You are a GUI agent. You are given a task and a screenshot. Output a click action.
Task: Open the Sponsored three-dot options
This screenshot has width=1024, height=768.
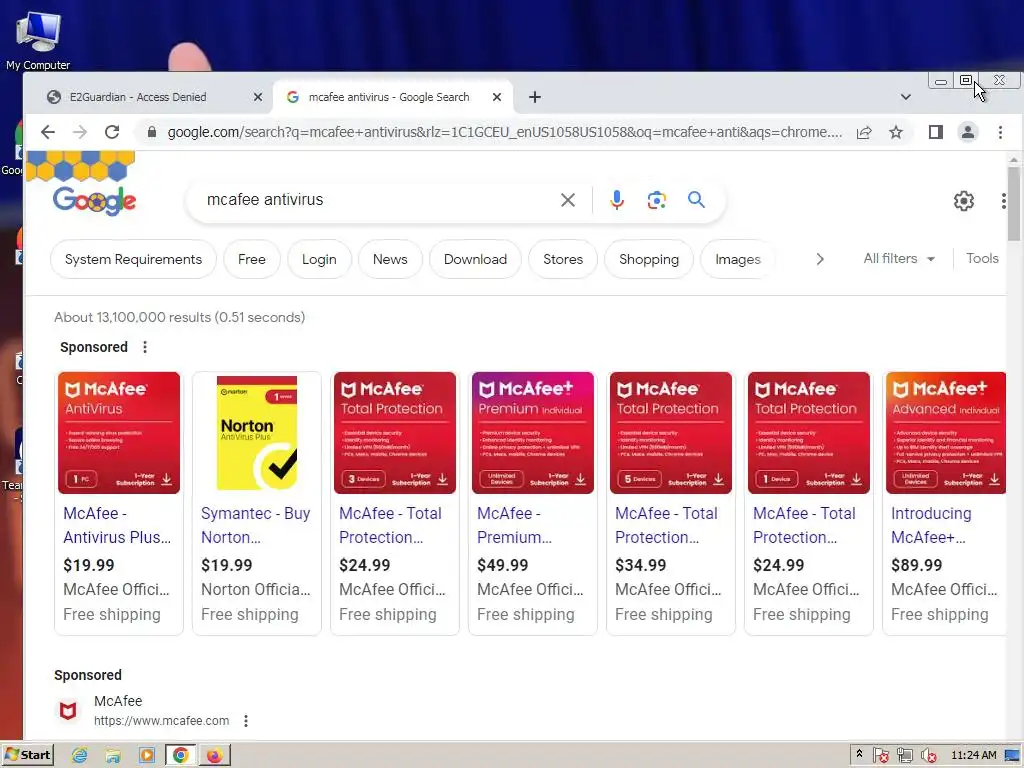click(x=145, y=347)
